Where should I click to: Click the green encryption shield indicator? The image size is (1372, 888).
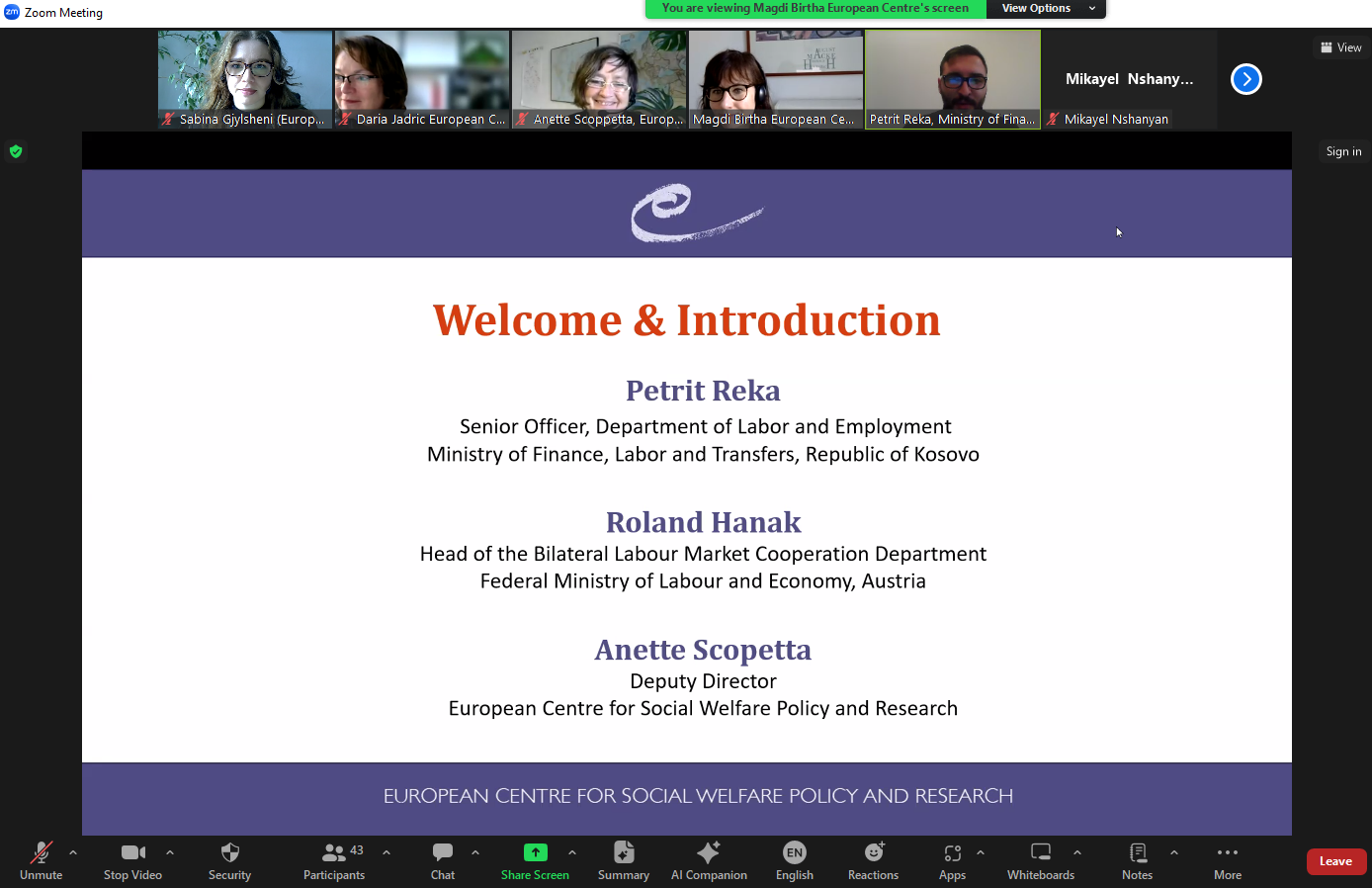[16, 151]
